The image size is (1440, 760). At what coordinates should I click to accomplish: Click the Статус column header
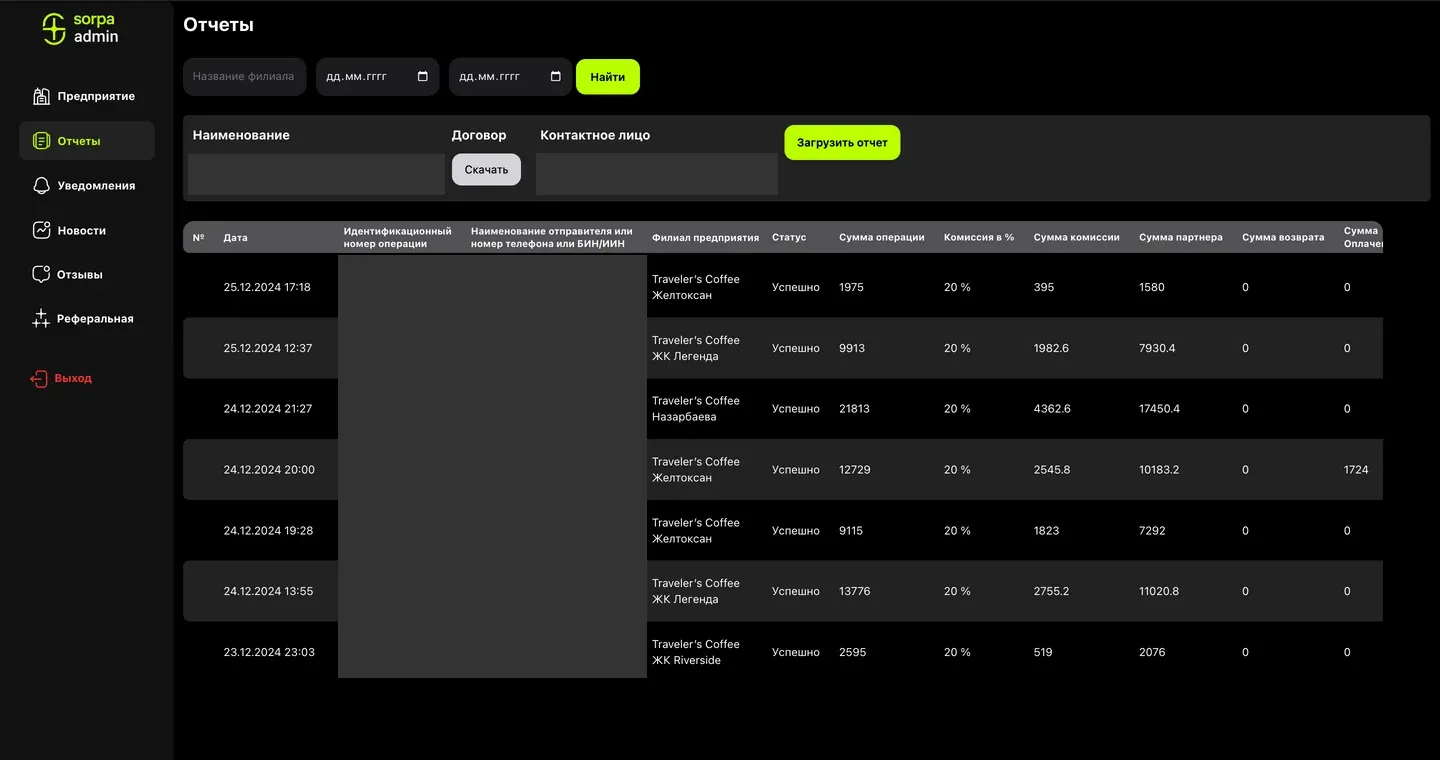point(789,238)
